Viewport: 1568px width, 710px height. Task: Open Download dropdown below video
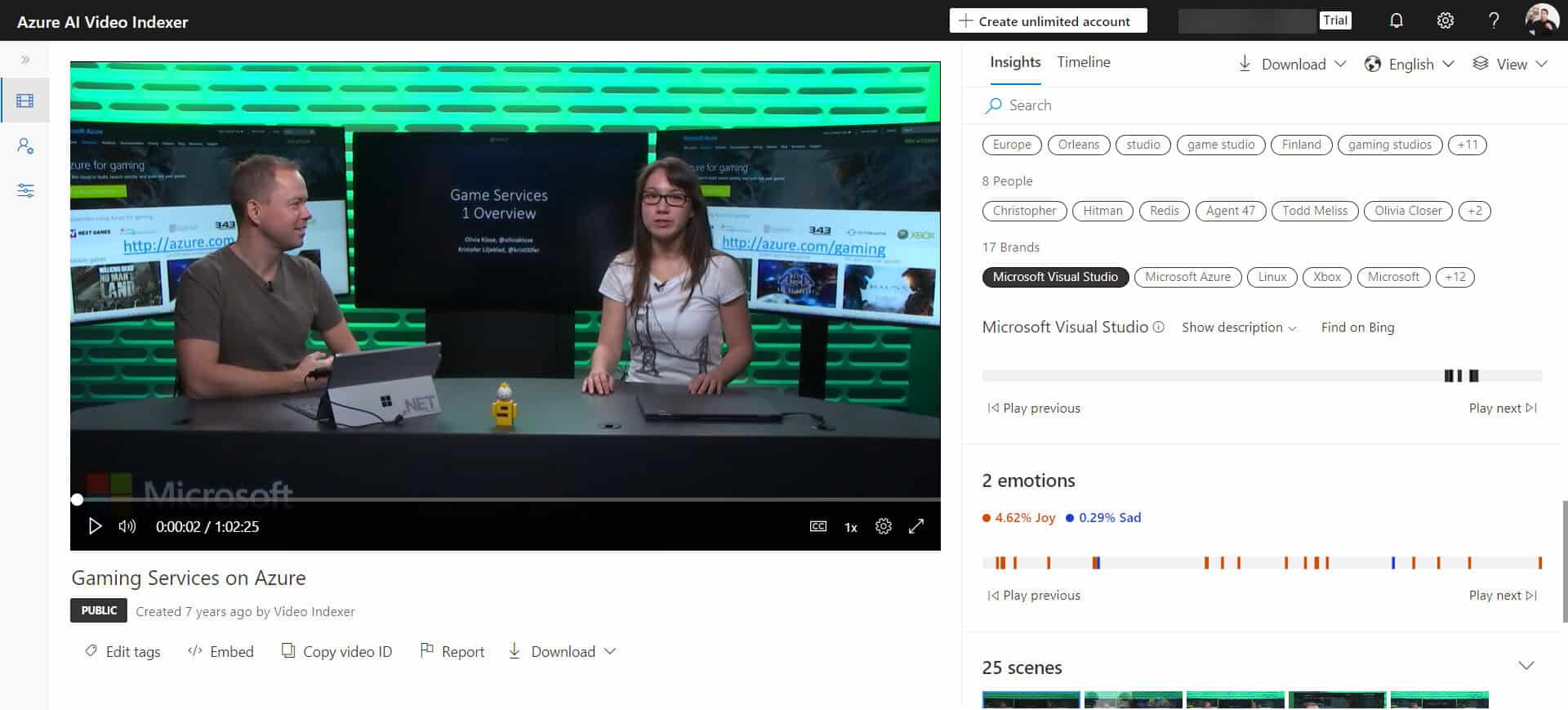562,651
